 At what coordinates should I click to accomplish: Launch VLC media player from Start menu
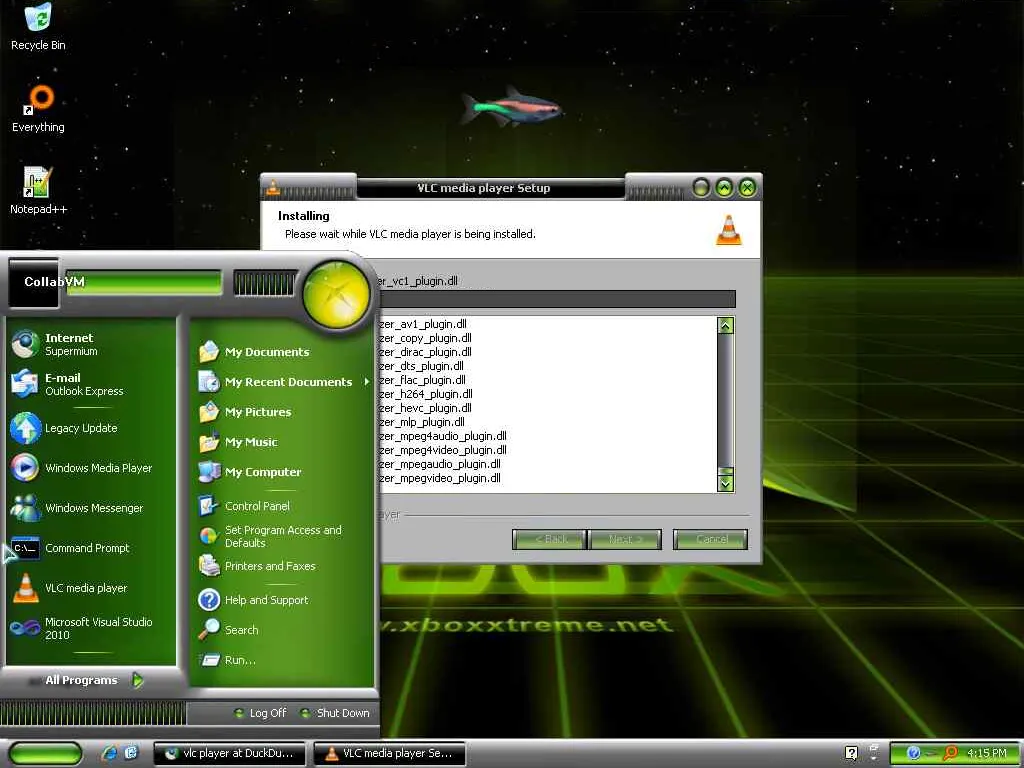click(91, 588)
